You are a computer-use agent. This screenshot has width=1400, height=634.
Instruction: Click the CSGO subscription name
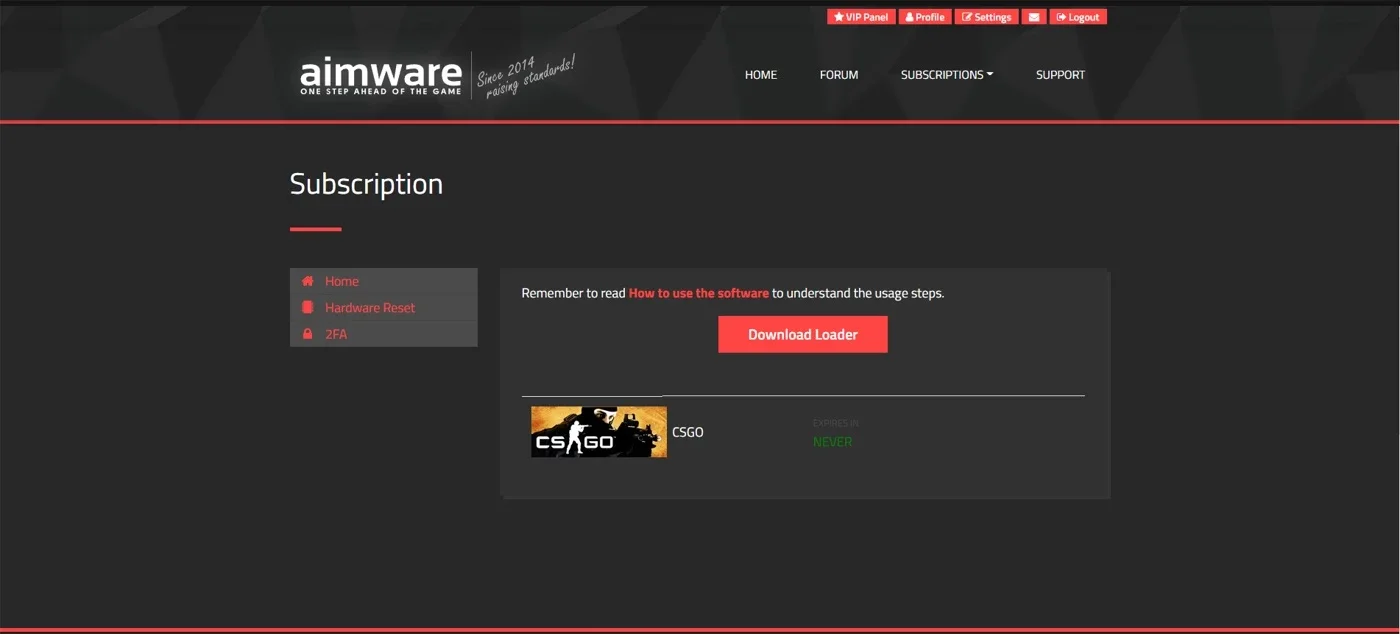[688, 432]
